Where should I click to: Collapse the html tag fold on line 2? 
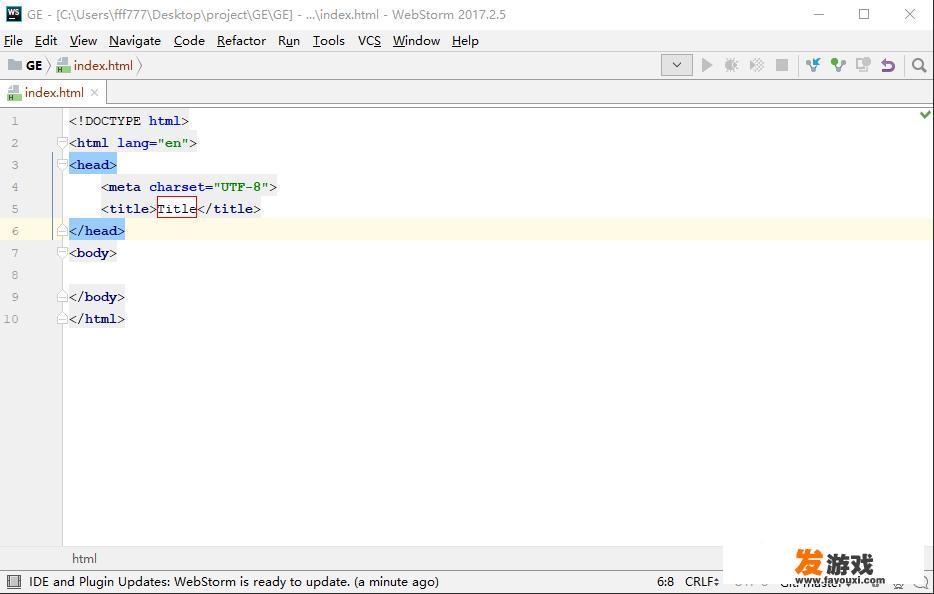pyautogui.click(x=62, y=142)
